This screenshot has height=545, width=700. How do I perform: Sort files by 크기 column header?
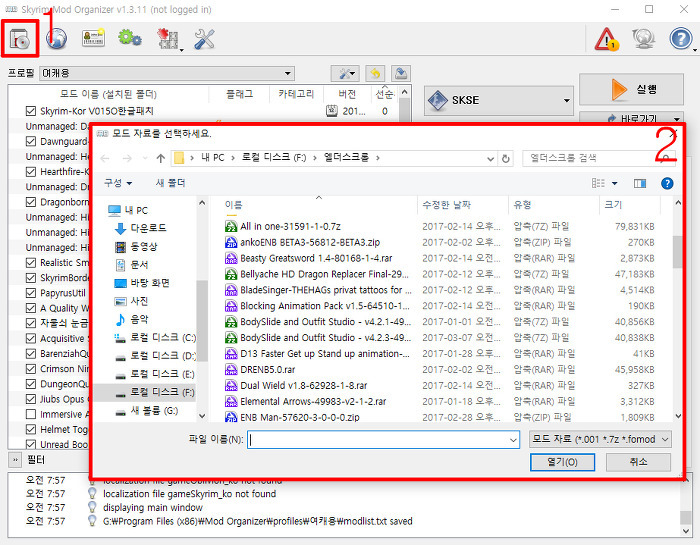(x=612, y=204)
